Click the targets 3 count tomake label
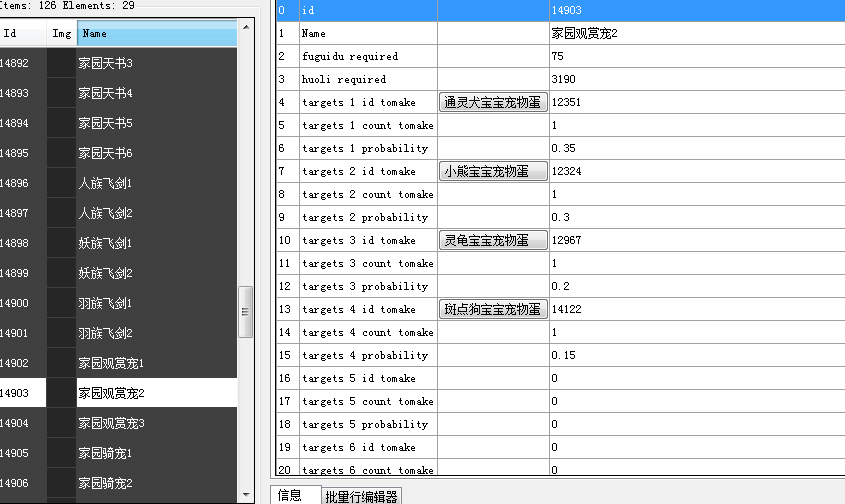 coord(369,263)
